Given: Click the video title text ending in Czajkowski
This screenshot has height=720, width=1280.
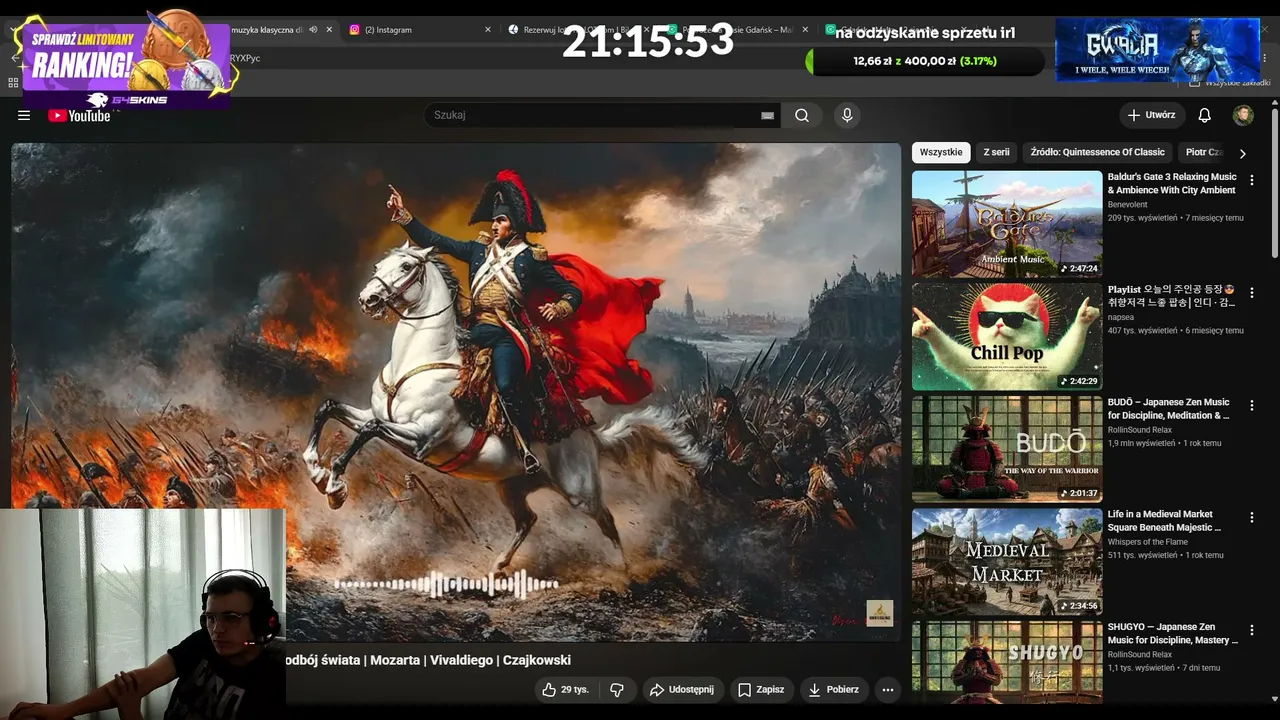Looking at the screenshot, I should click(x=428, y=660).
